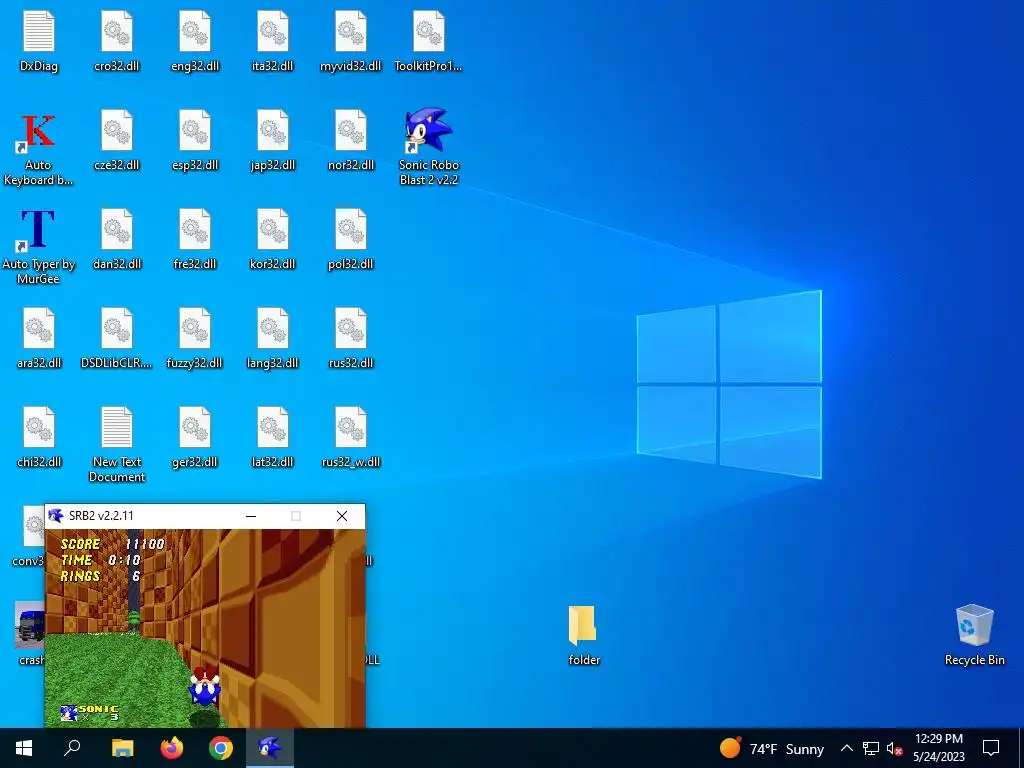Screen dimensions: 1024x768
Task: Select the ger32.dll file icon
Action: tap(195, 428)
